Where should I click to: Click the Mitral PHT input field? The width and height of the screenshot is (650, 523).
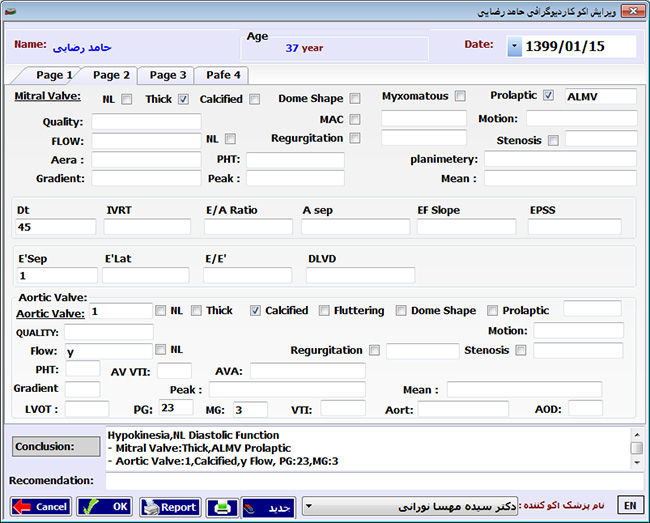point(295,160)
